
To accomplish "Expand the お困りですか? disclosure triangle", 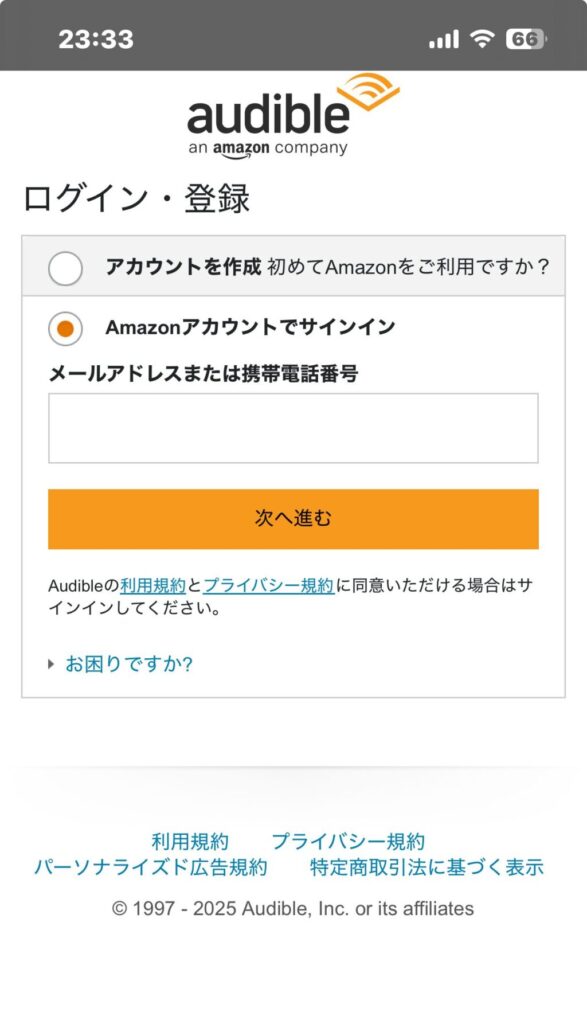I will 51,664.
